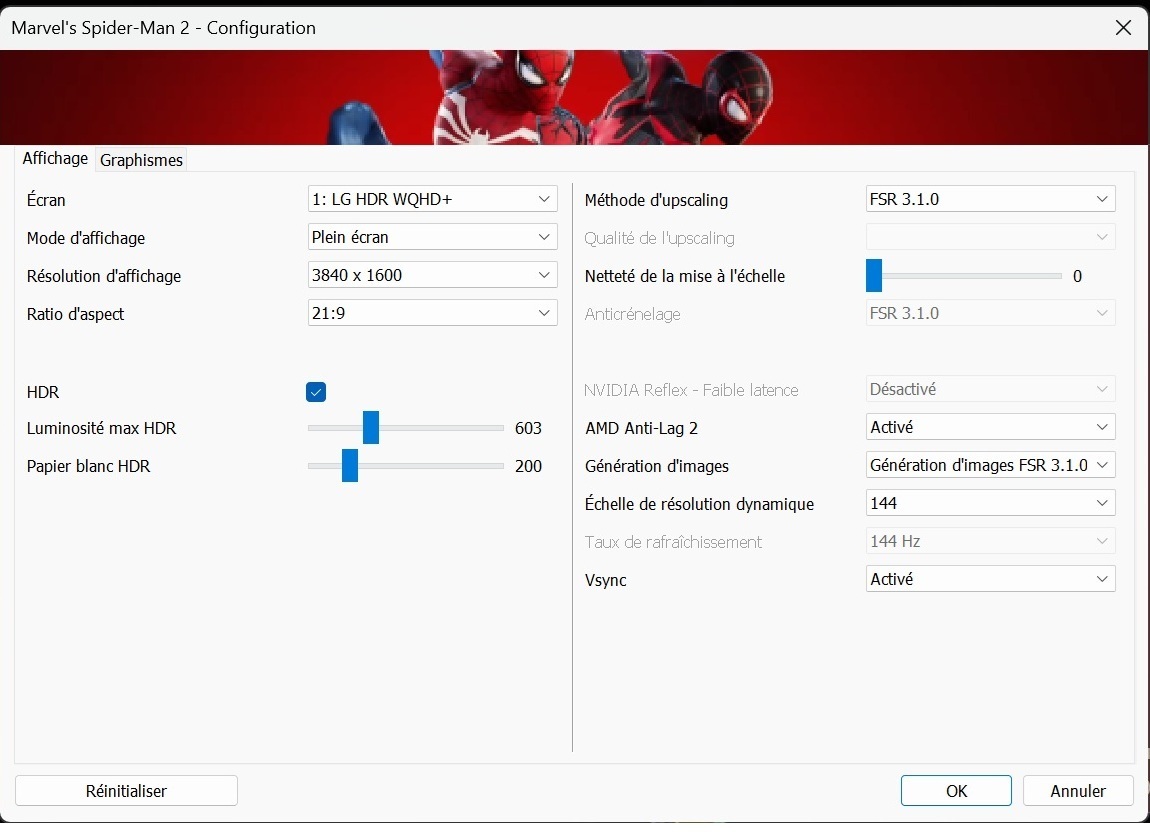Click the HDR max brightness value 603
This screenshot has width=1150, height=832.
(528, 428)
